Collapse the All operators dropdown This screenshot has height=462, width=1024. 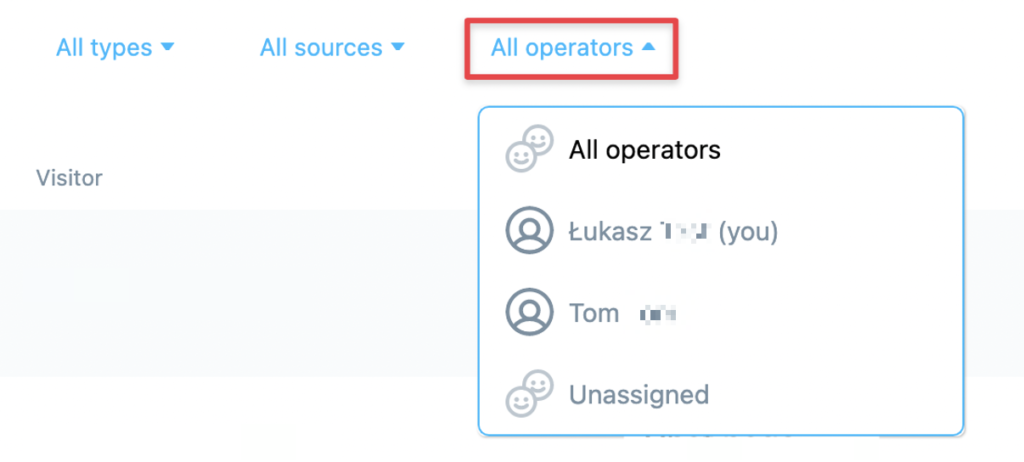(572, 49)
